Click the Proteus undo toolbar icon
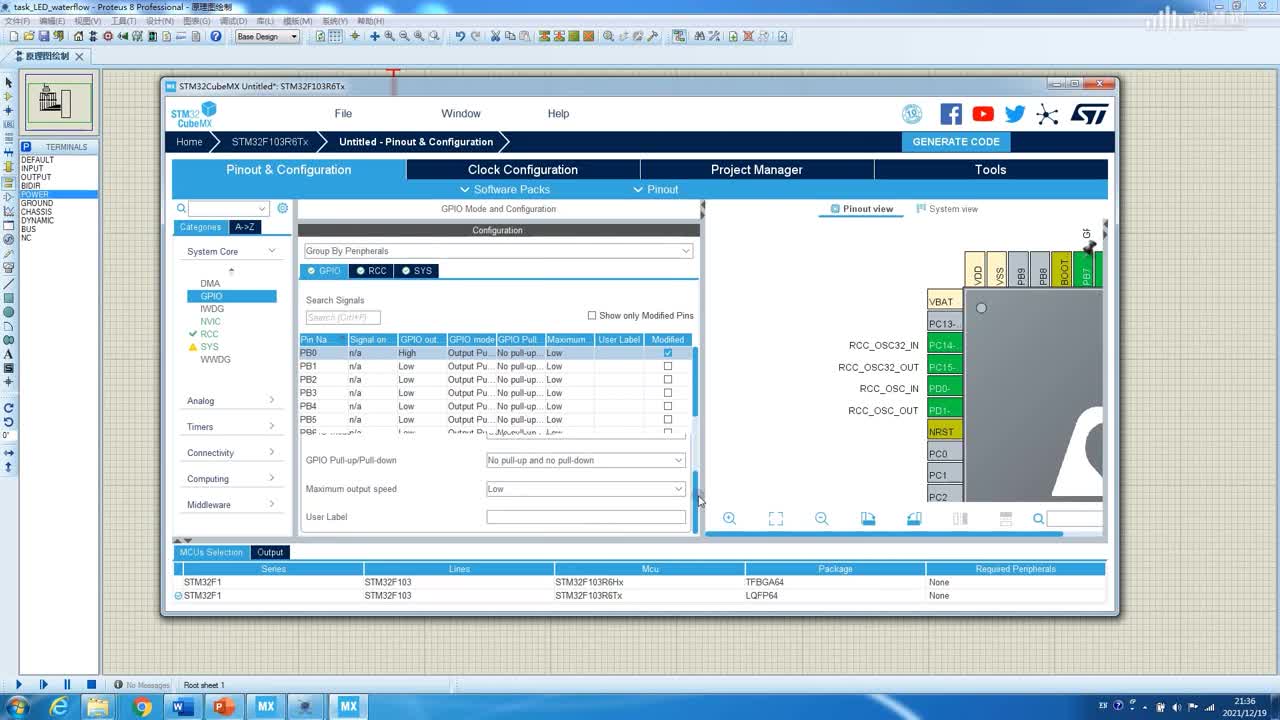 (x=460, y=36)
